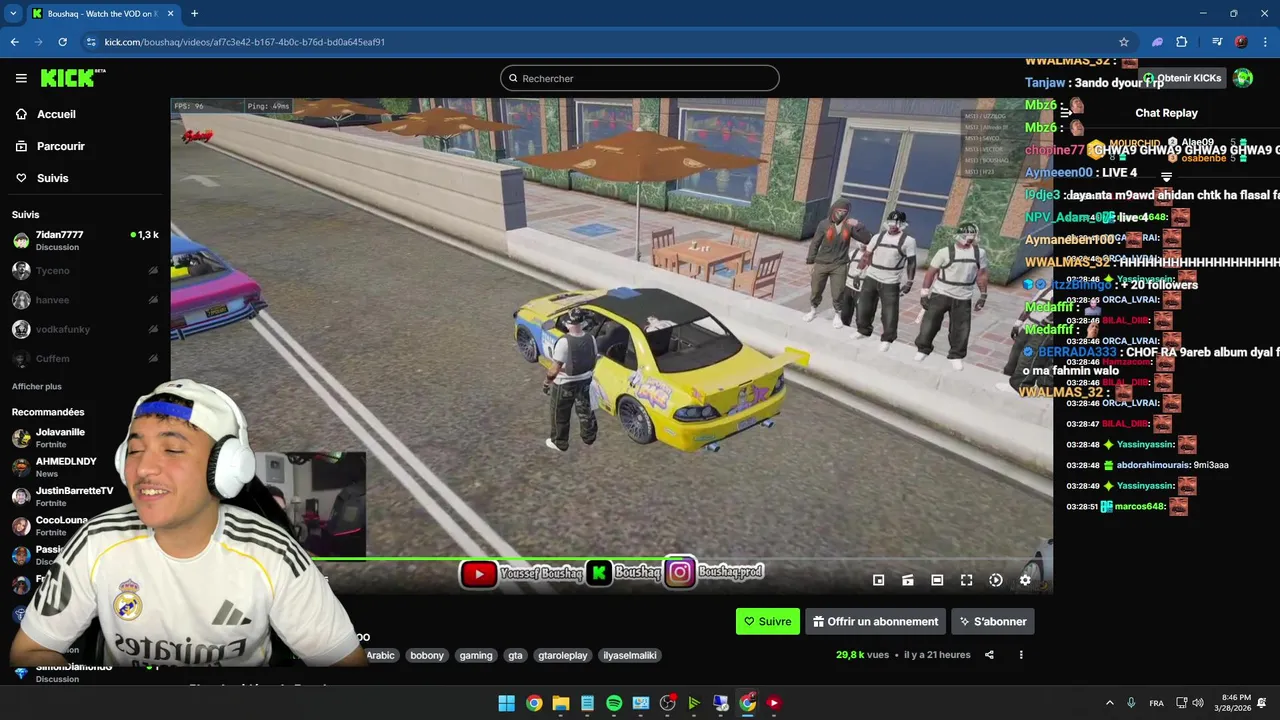Open Chrome three-dot menu
The height and width of the screenshot is (720, 1280).
pos(1265,42)
